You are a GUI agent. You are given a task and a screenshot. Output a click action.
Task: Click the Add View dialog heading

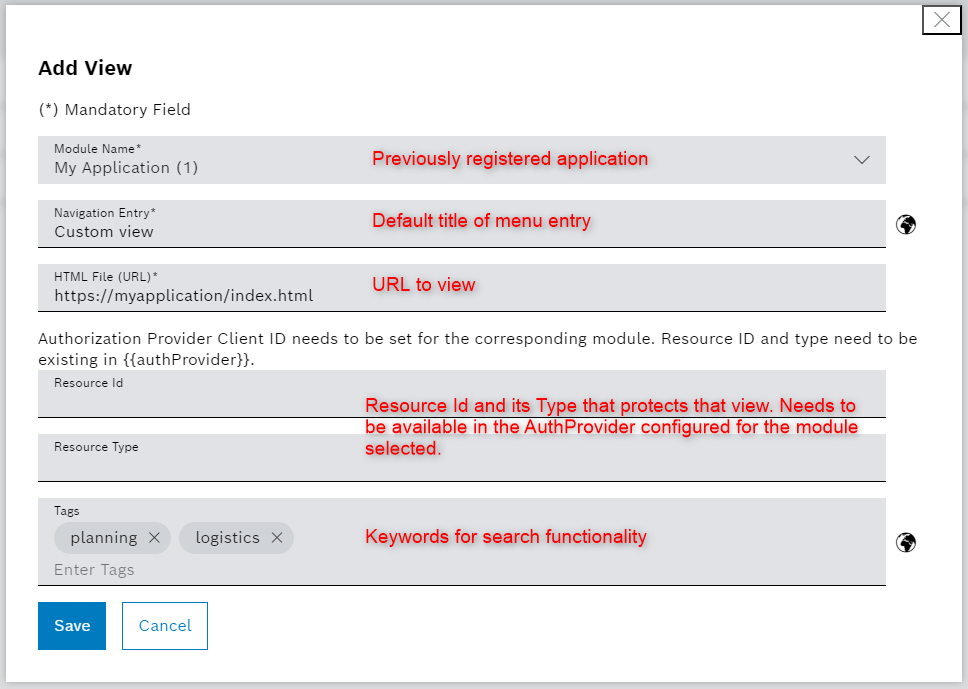click(x=85, y=68)
